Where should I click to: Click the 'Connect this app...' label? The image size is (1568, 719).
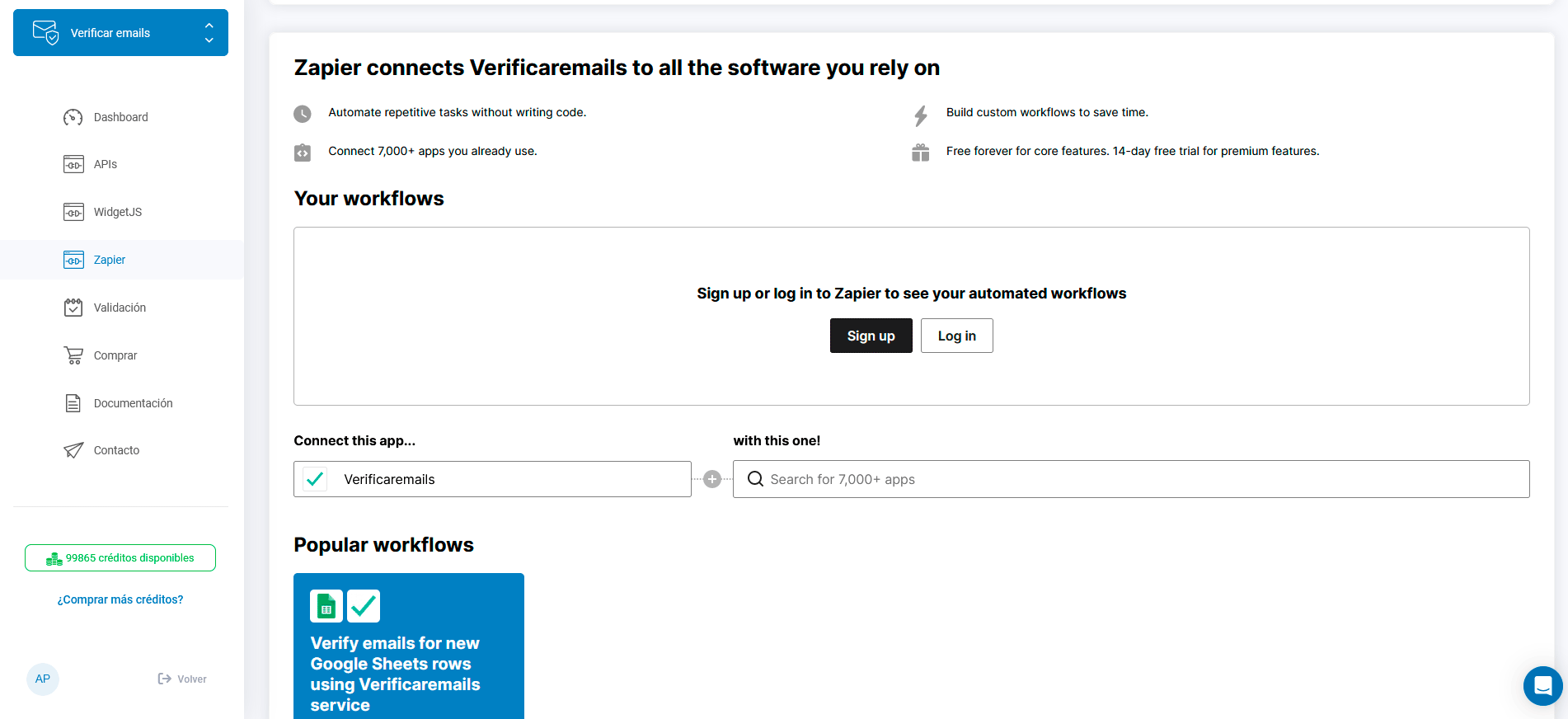click(x=354, y=440)
